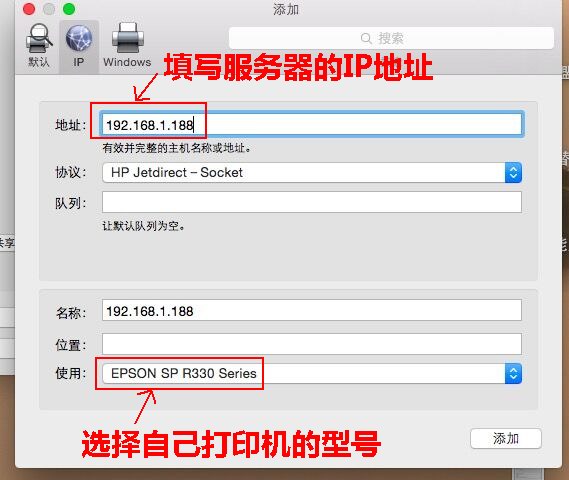Click the 位置 location input field
Screen dimensions: 569x480
click(312, 344)
